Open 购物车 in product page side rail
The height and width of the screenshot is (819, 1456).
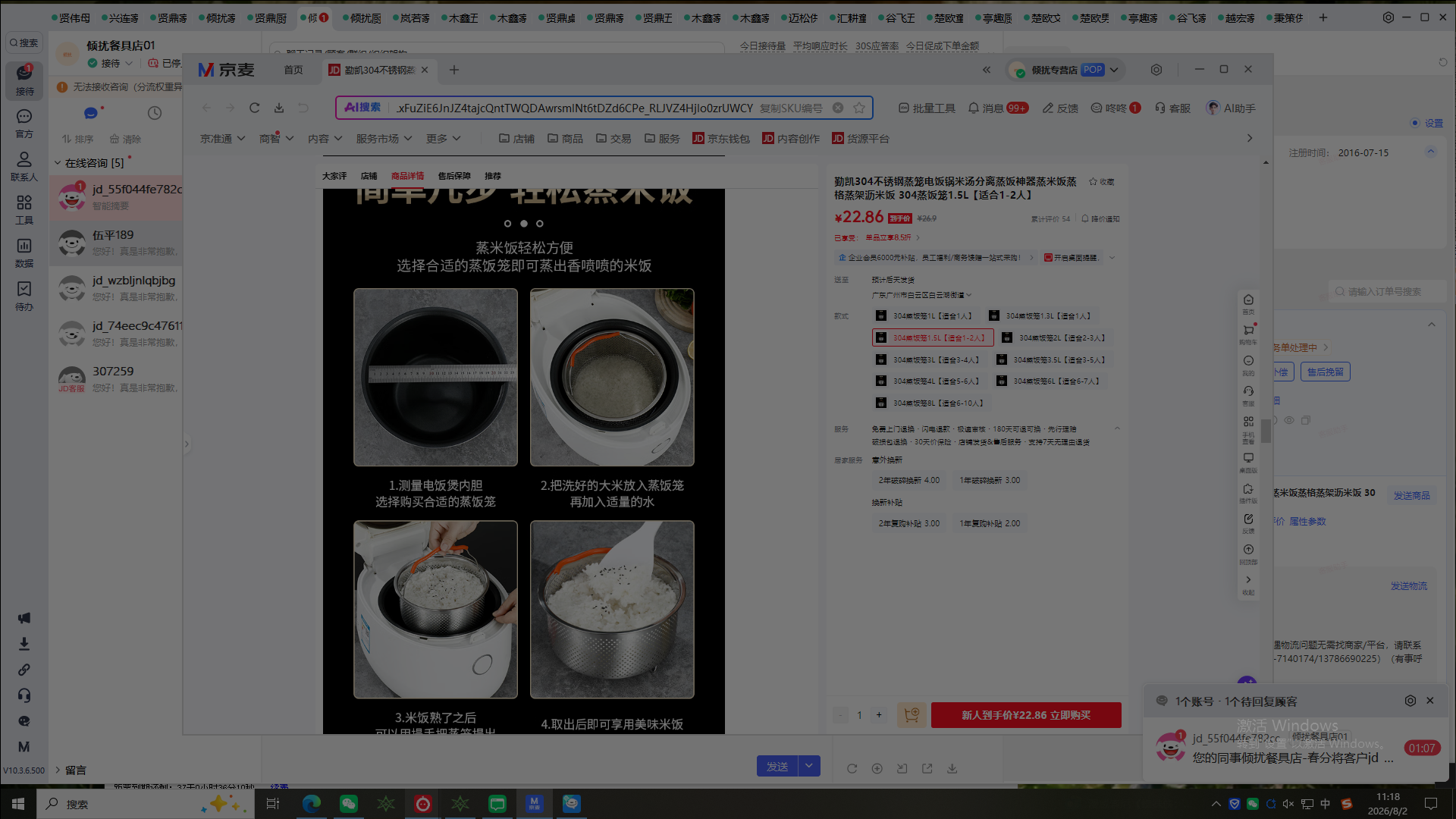(x=1248, y=334)
